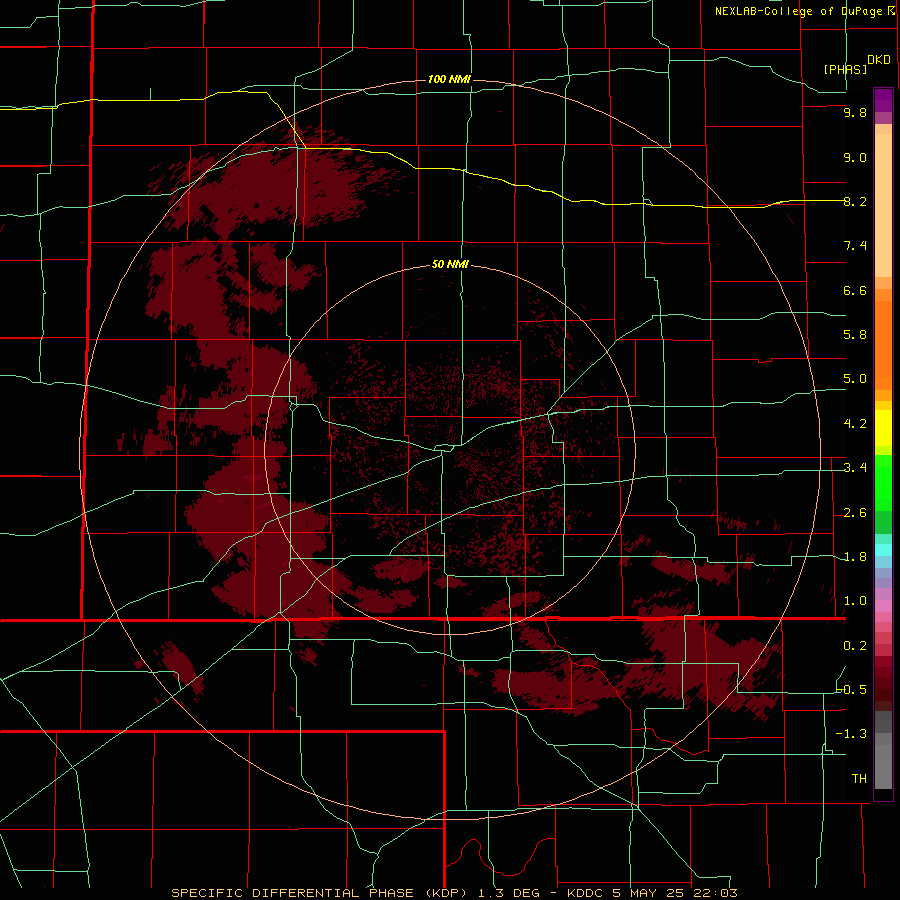Click the 9.0 legend value
The height and width of the screenshot is (900, 900).
tap(855, 157)
